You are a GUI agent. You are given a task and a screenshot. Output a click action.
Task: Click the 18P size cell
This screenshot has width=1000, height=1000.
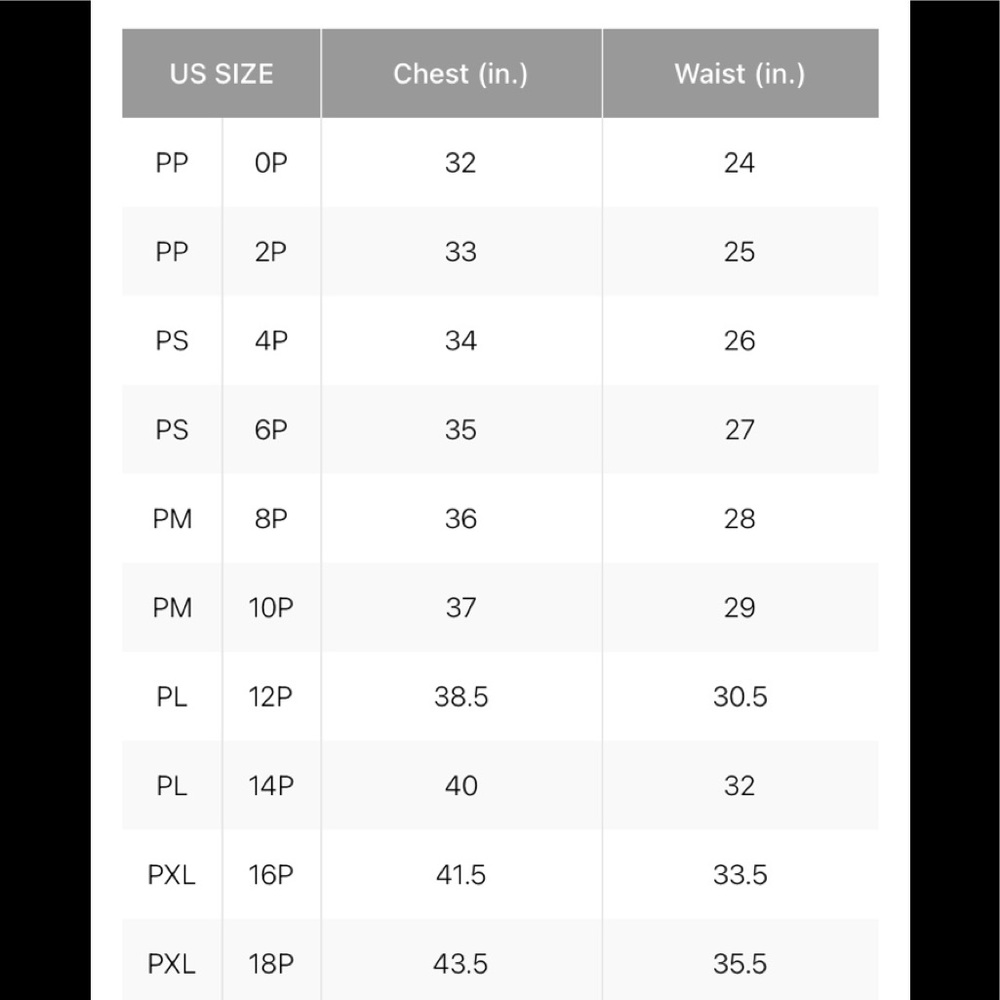click(271, 964)
